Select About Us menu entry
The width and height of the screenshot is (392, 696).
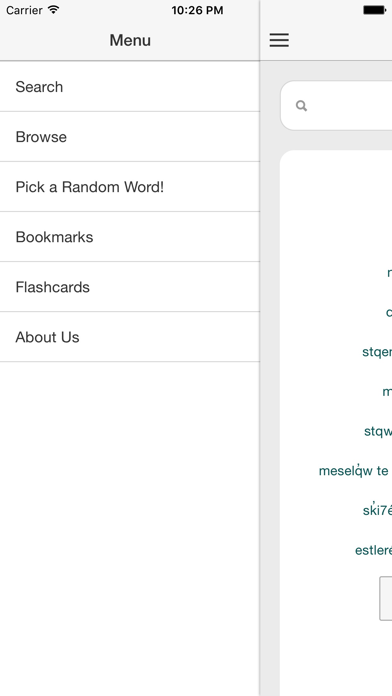pos(130,337)
